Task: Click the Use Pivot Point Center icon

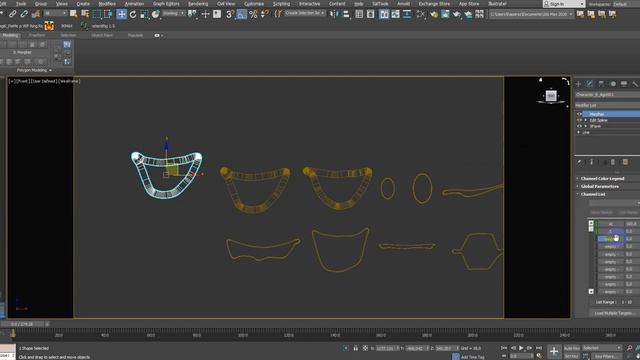Action: (192, 14)
